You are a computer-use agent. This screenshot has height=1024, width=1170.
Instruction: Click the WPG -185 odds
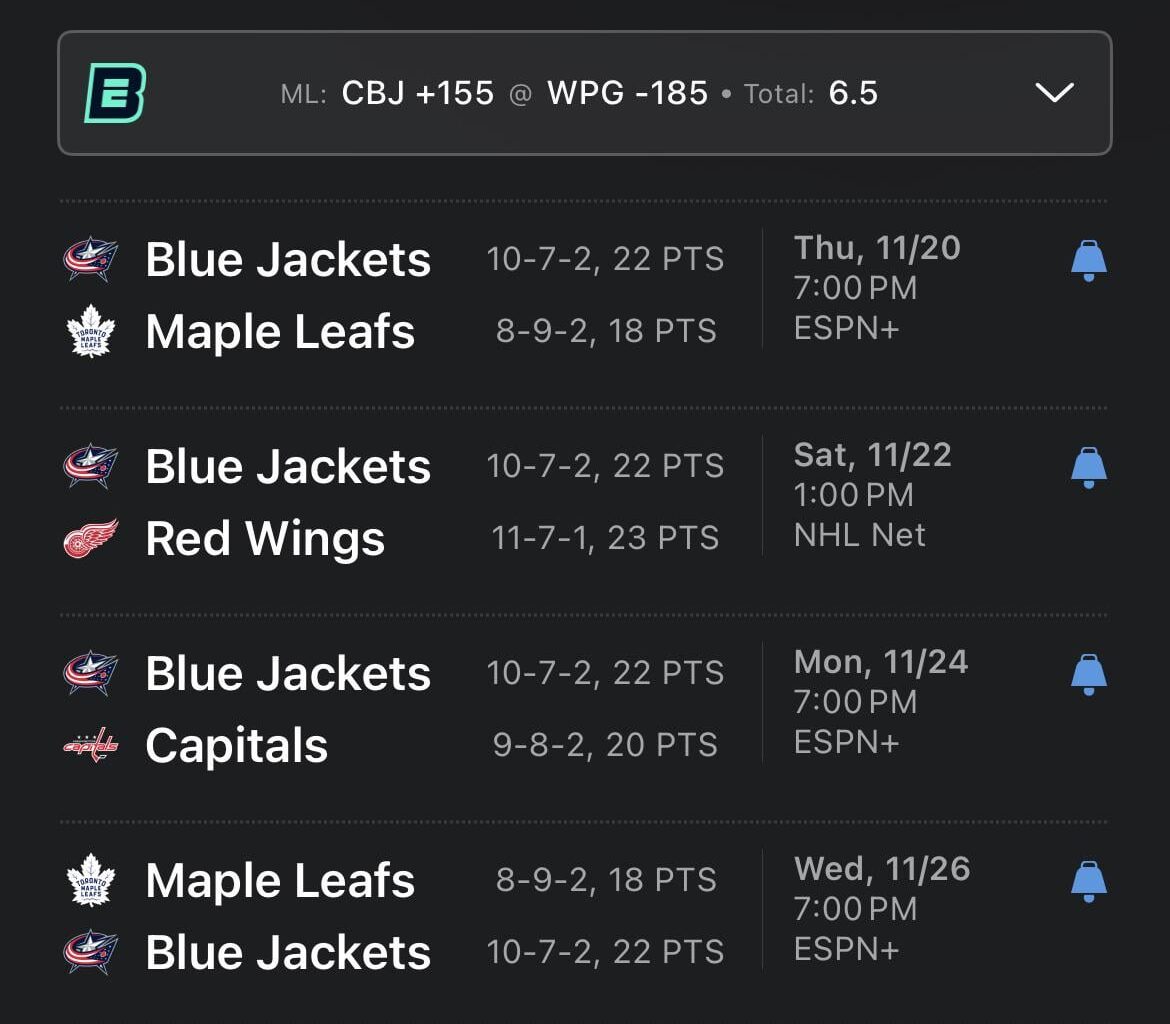(629, 93)
